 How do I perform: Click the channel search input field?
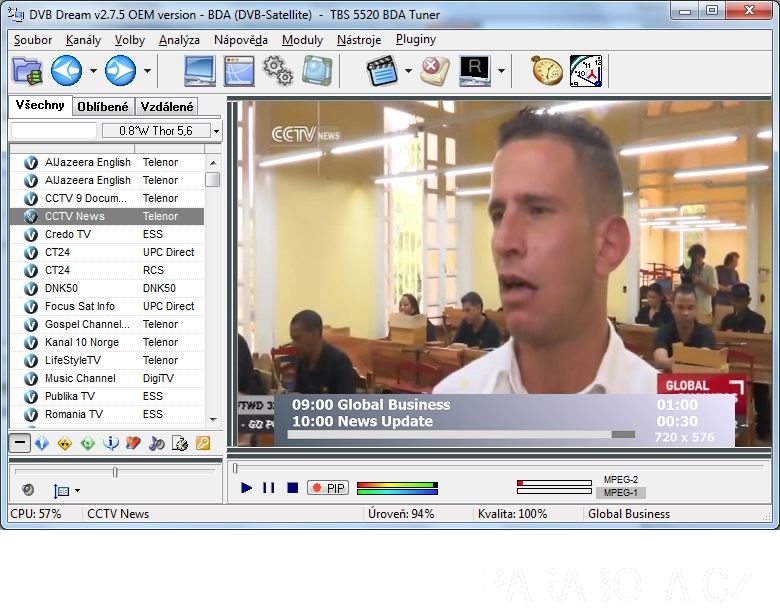tap(54, 131)
